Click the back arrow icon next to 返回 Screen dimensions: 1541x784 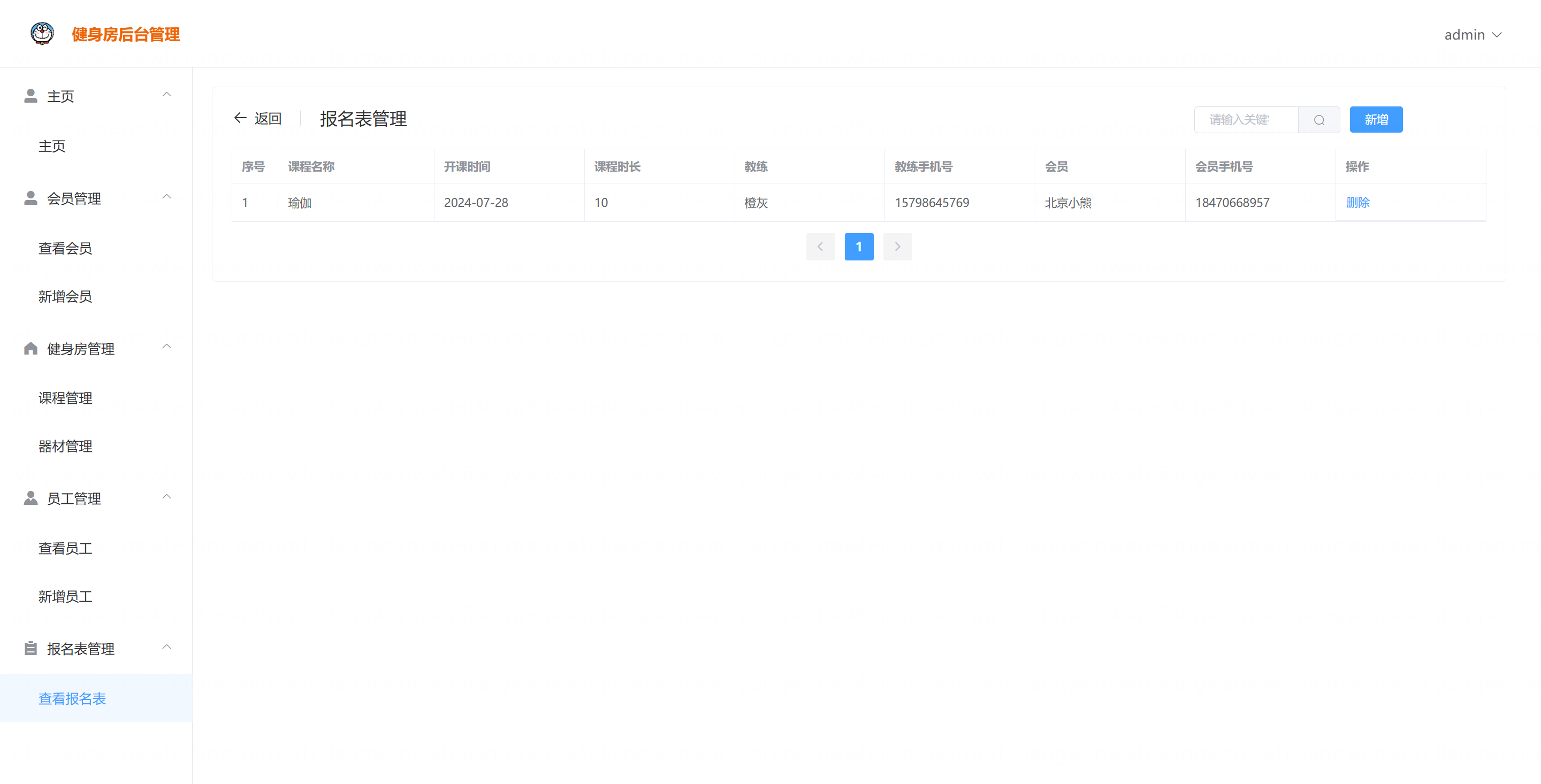(240, 118)
